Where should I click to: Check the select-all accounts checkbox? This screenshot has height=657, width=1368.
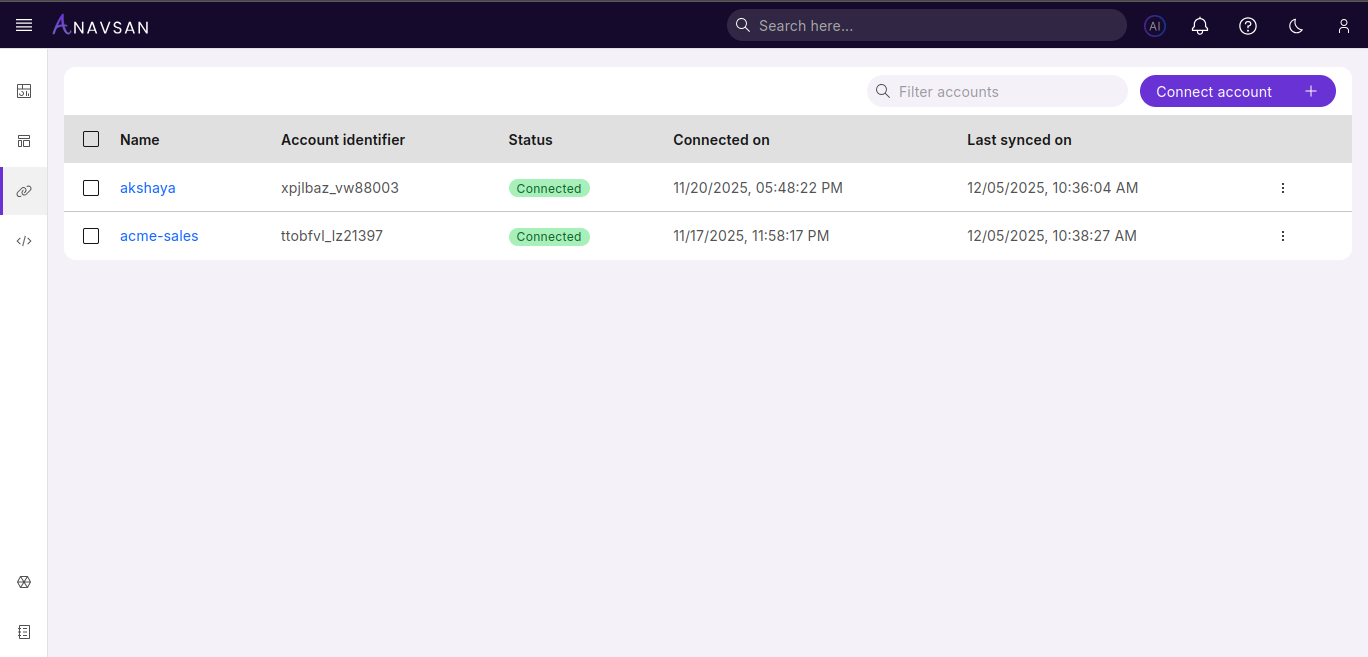click(x=91, y=139)
